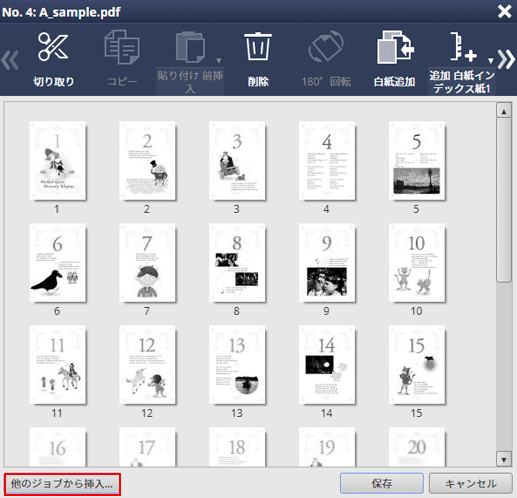Close the A_sample.pdf editing dialog
Viewport: 517px width, 498px height.
click(505, 12)
